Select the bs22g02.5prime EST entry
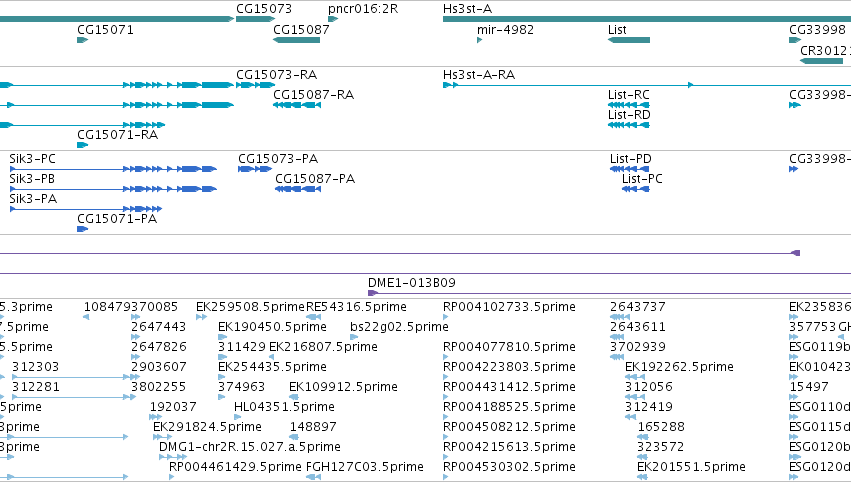 pyautogui.click(x=399, y=327)
